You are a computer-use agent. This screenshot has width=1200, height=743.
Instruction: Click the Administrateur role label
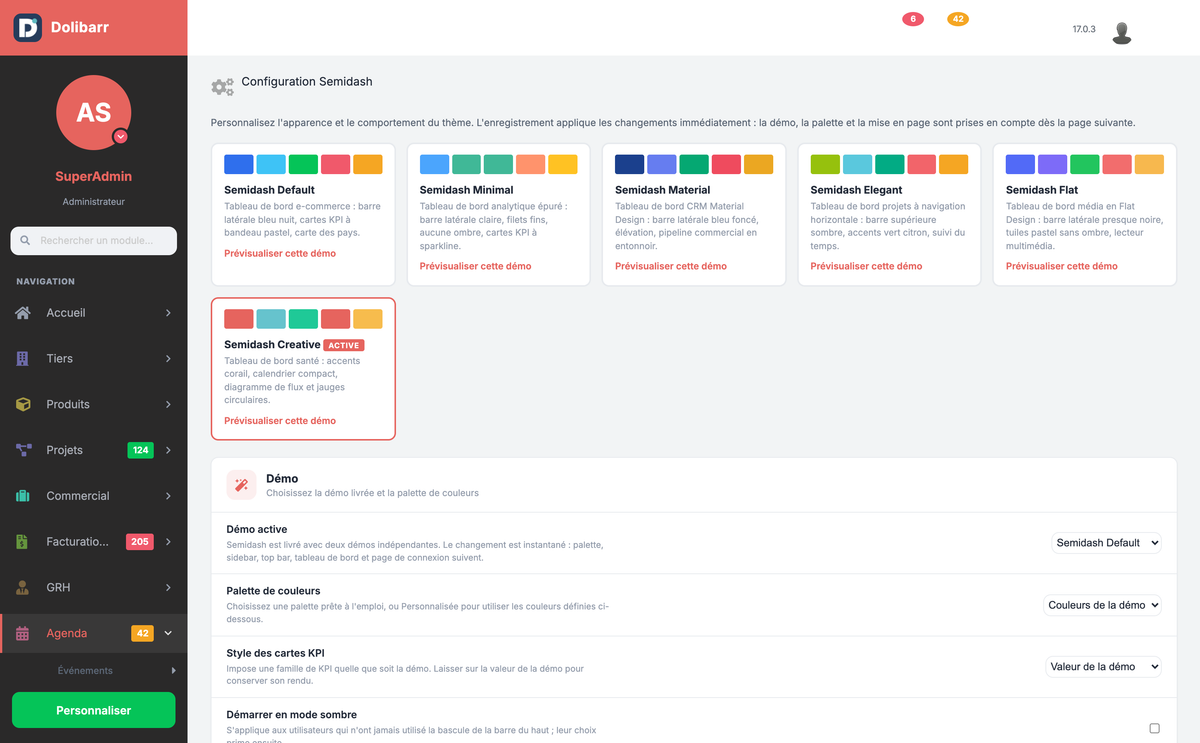coord(94,202)
